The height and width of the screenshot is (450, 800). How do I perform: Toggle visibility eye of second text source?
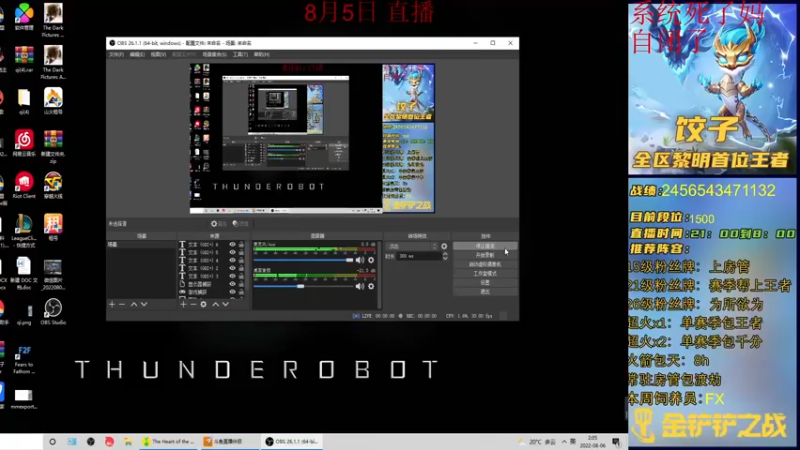tap(233, 253)
